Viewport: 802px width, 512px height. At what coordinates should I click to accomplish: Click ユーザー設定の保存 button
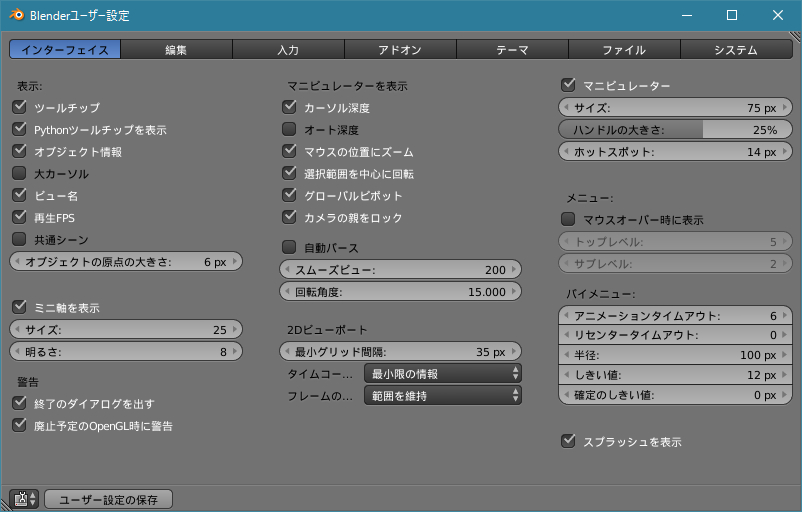click(108, 499)
